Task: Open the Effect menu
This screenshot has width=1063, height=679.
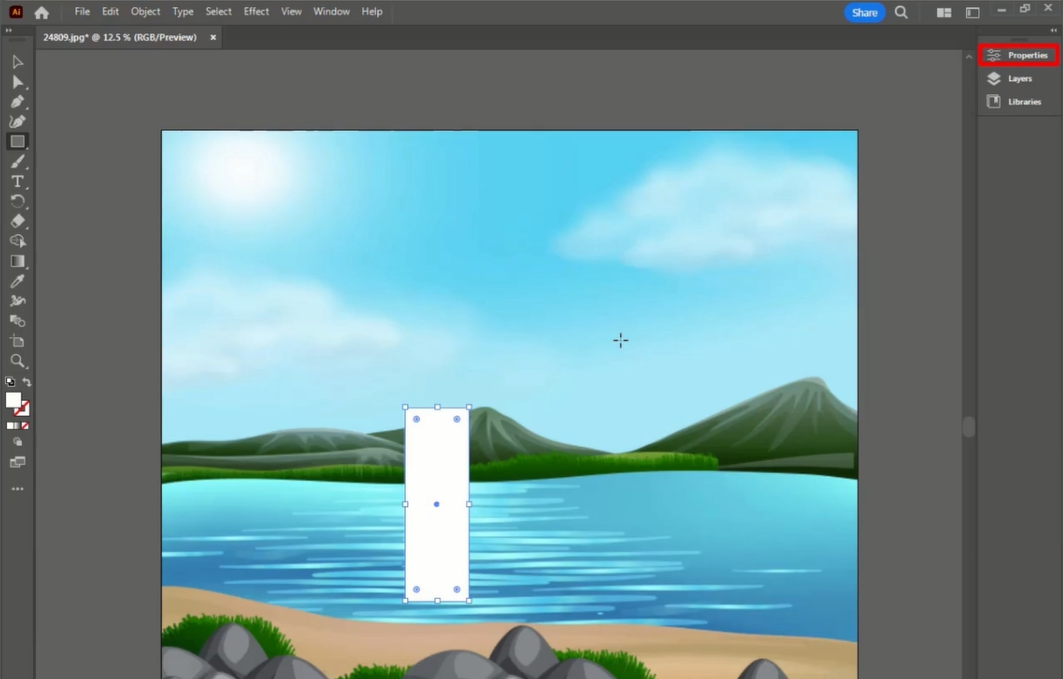Action: tap(256, 12)
